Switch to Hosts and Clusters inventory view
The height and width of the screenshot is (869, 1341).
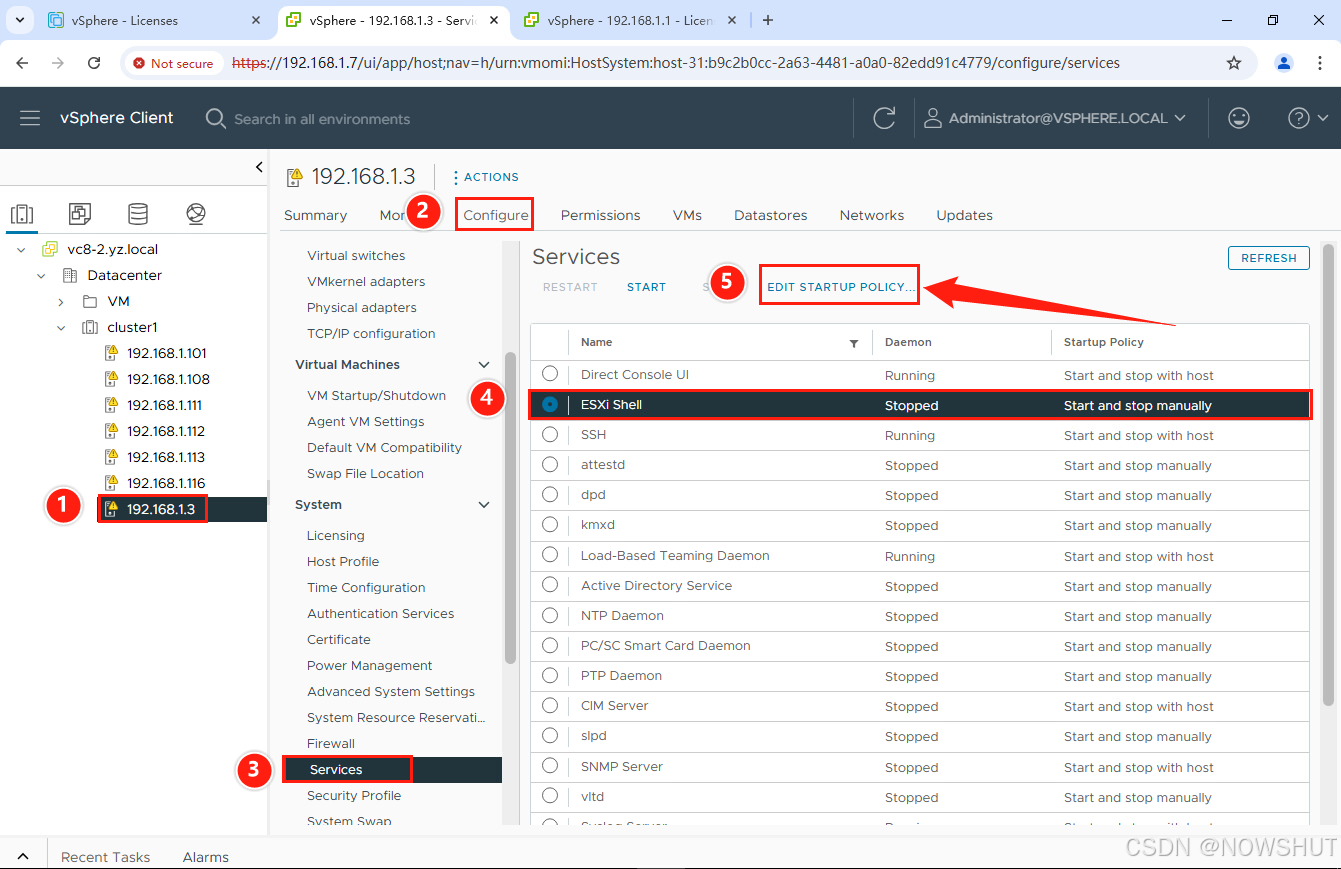[22, 214]
